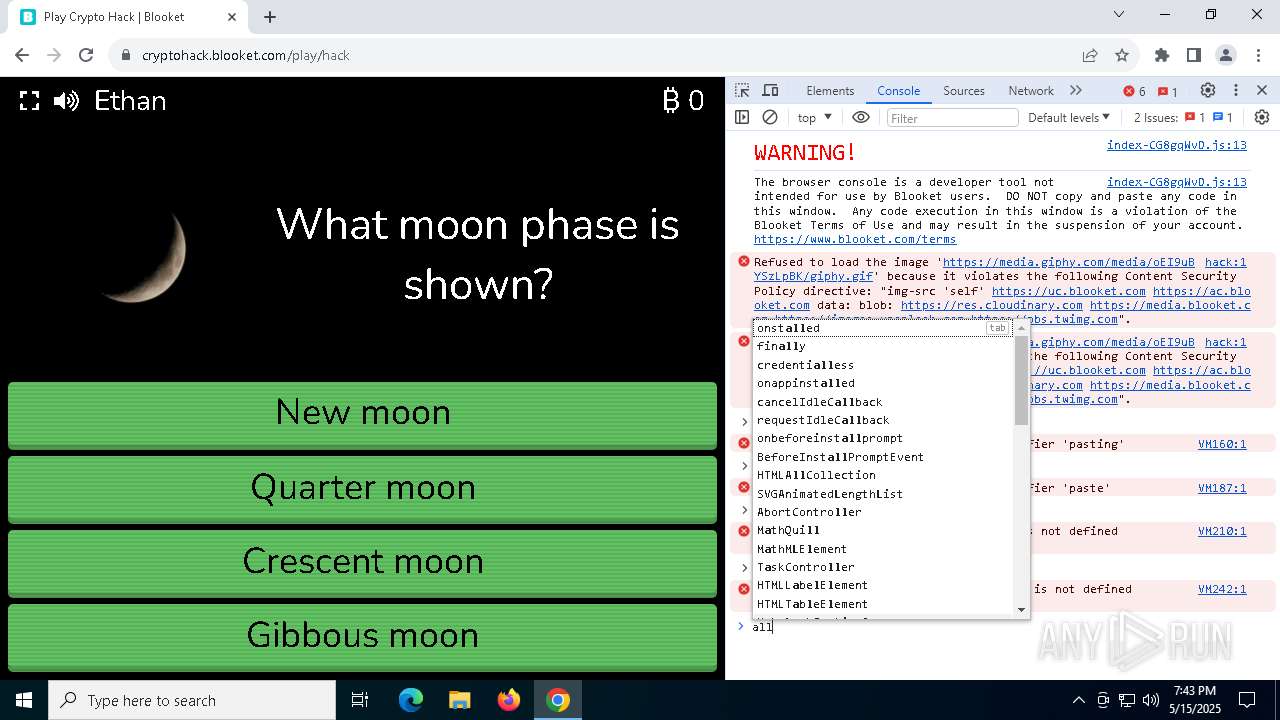The image size is (1280, 720).
Task: Open the VM187:1 source link
Action: [x=1222, y=488]
